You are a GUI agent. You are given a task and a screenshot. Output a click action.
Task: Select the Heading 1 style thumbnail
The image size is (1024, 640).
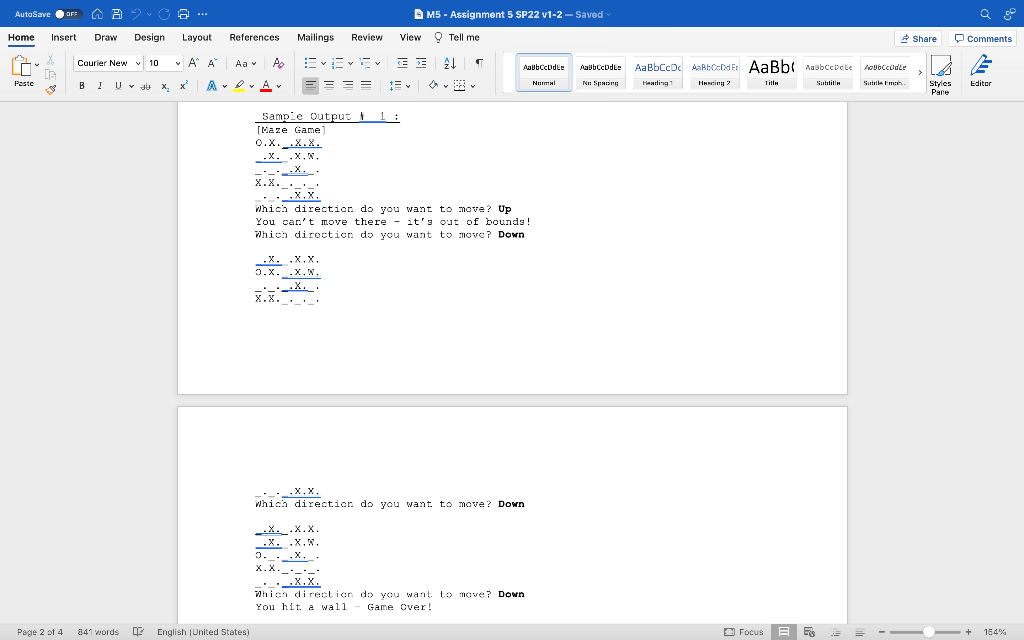click(657, 72)
